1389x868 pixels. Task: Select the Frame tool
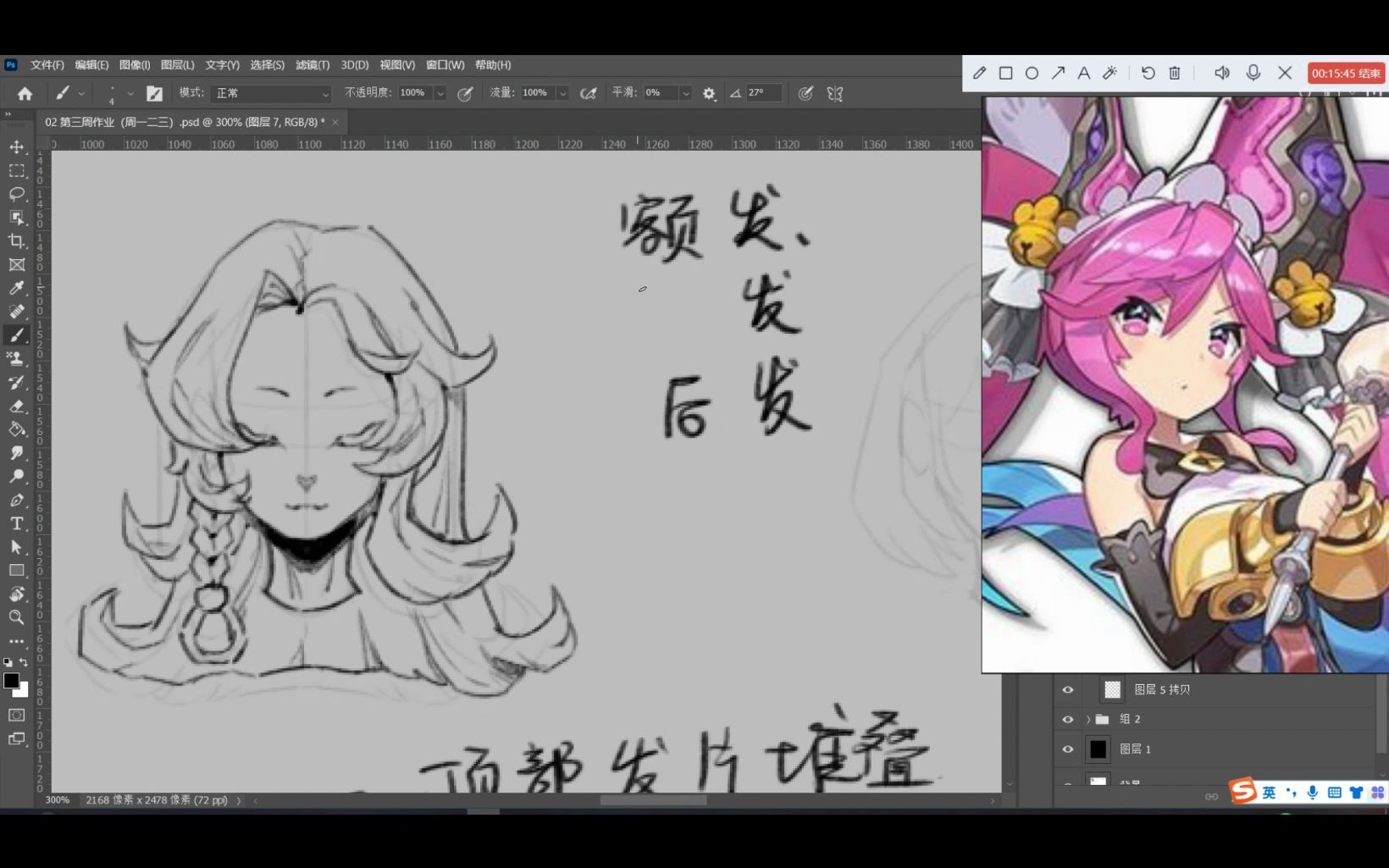(16, 265)
